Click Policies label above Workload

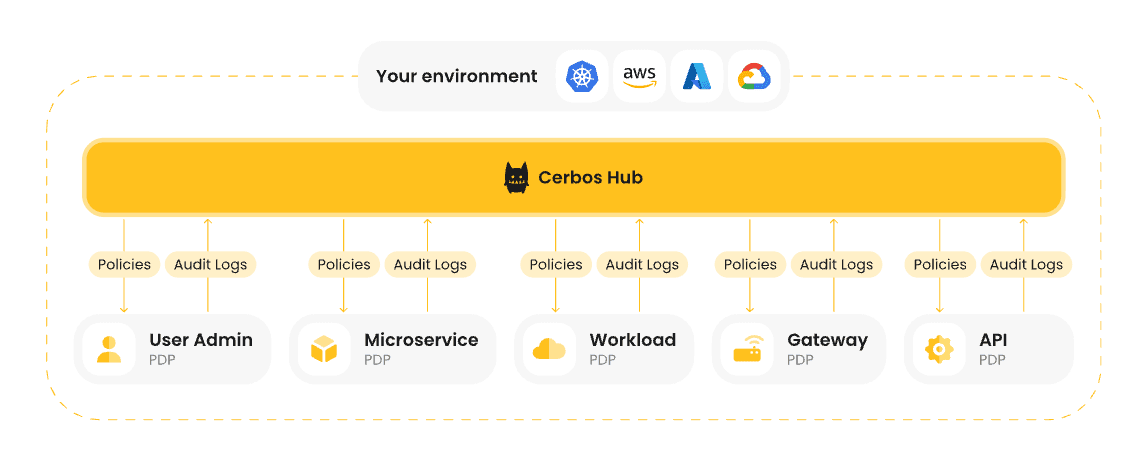pyautogui.click(x=556, y=265)
